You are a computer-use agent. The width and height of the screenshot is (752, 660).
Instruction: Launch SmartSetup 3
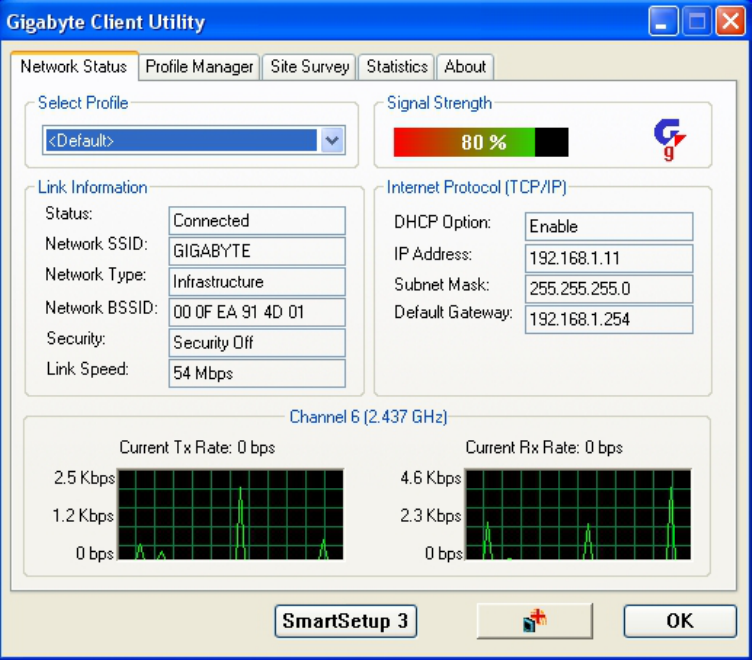[345, 621]
